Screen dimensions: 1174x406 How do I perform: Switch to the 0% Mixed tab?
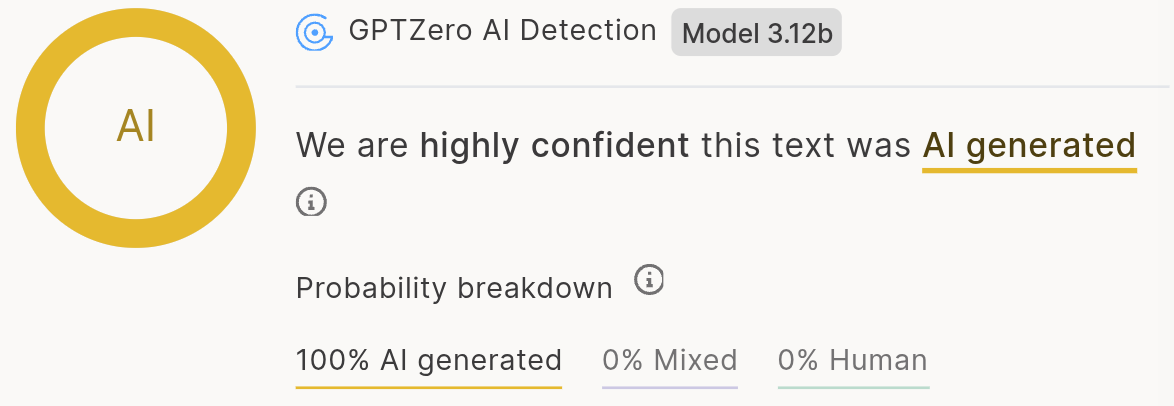tap(669, 360)
